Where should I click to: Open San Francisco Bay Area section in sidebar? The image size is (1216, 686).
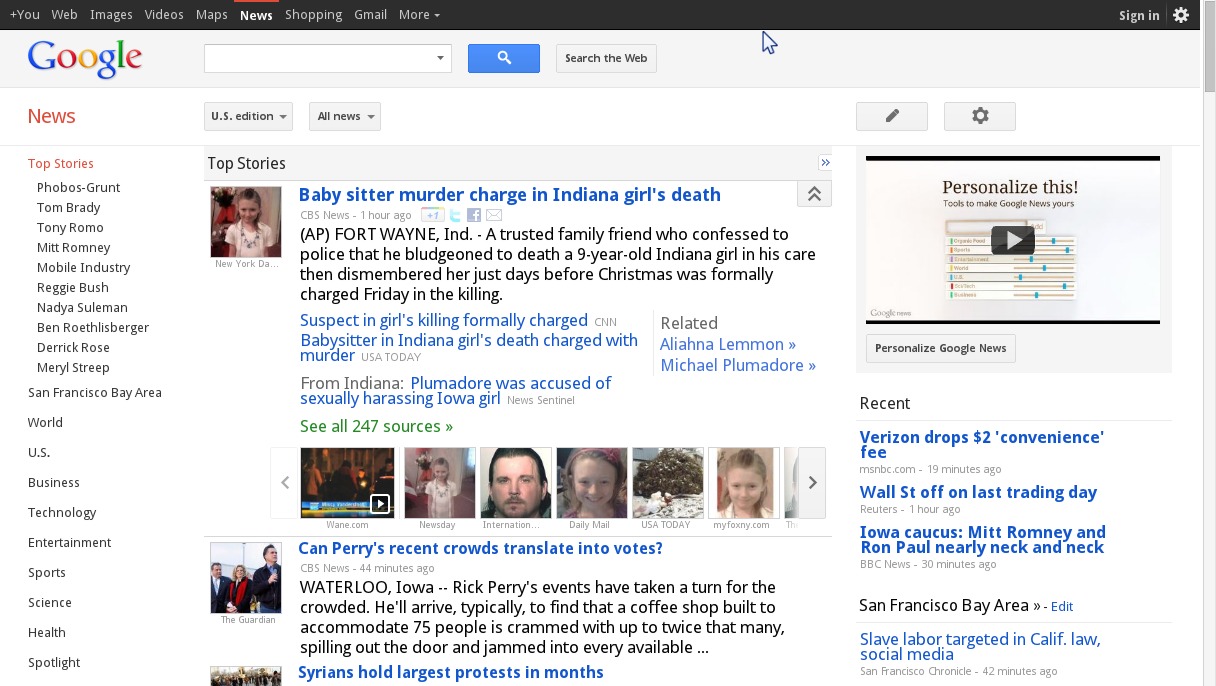tap(95, 393)
